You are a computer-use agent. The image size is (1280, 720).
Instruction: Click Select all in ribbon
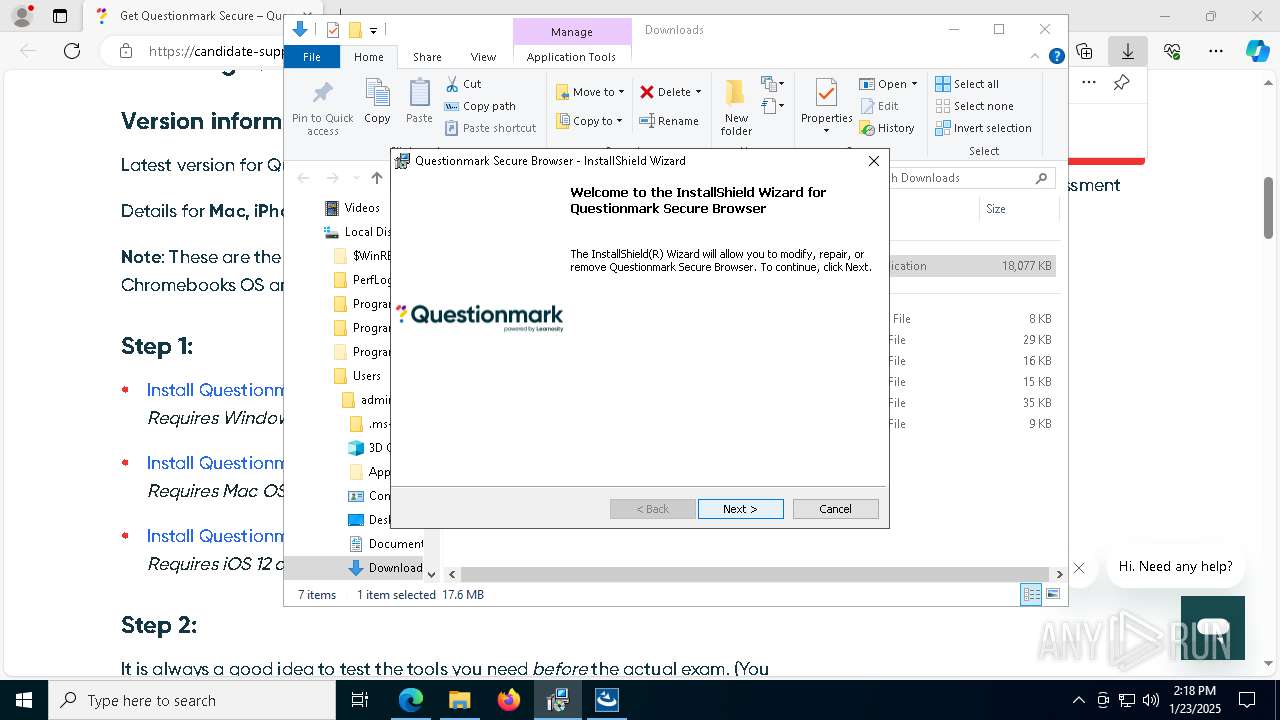(967, 84)
